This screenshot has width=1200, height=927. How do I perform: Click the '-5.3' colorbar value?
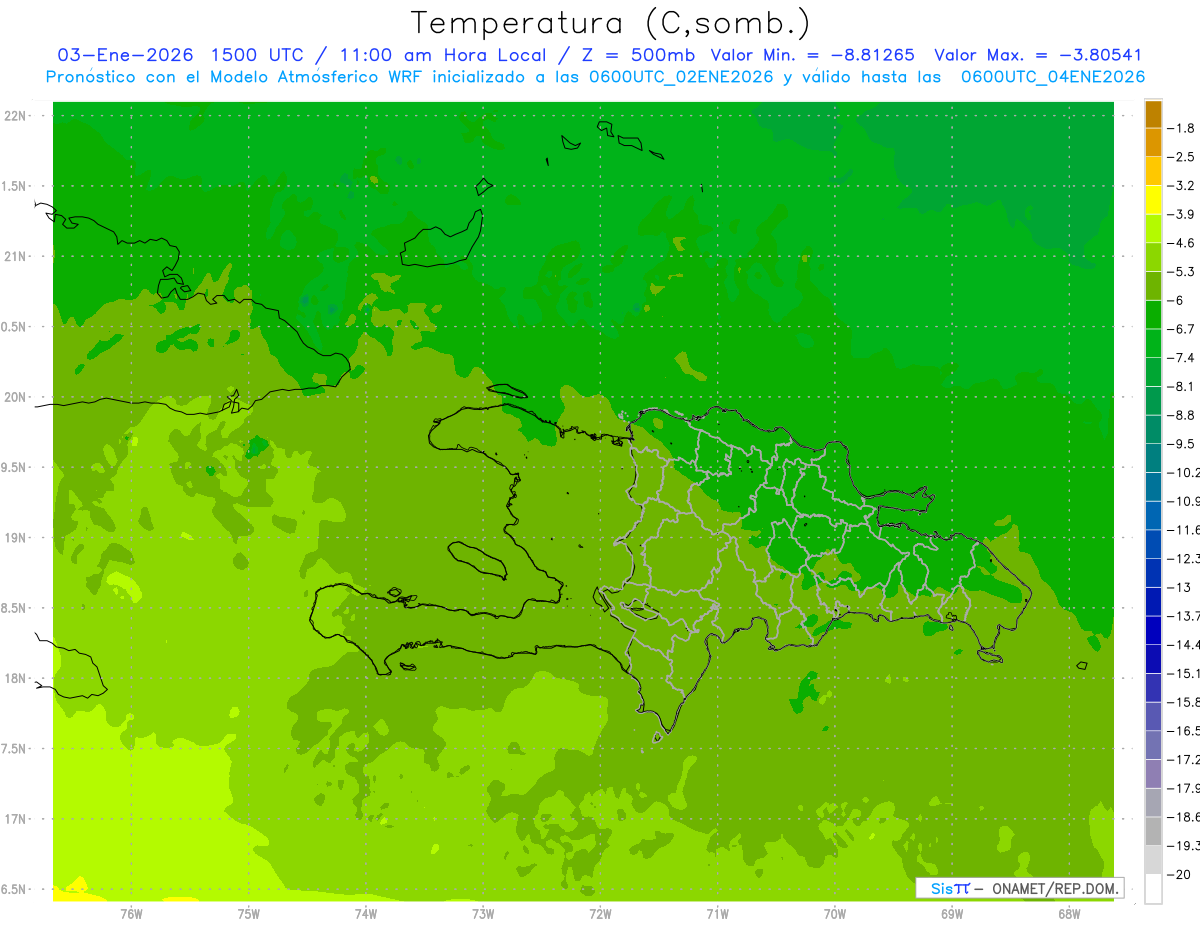click(1182, 272)
